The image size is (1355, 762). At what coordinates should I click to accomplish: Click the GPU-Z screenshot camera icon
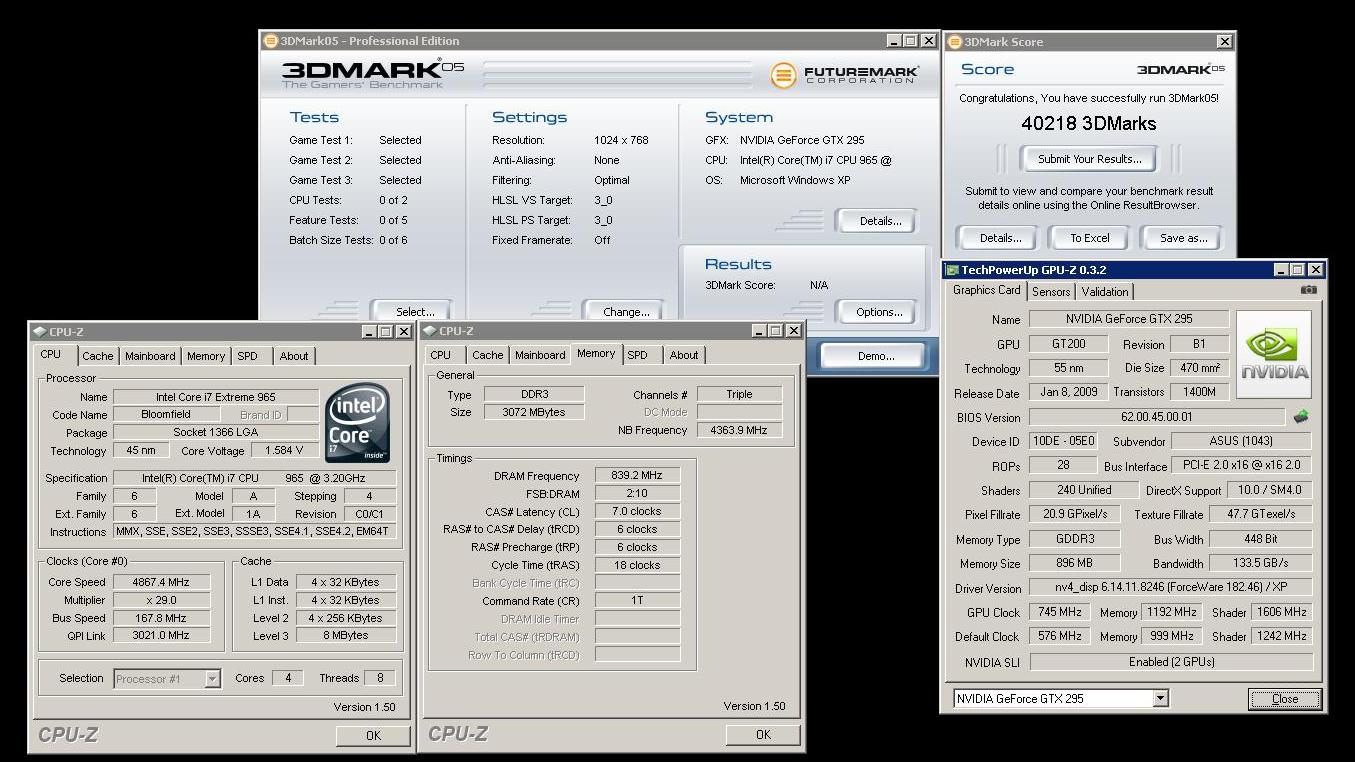tap(1308, 290)
